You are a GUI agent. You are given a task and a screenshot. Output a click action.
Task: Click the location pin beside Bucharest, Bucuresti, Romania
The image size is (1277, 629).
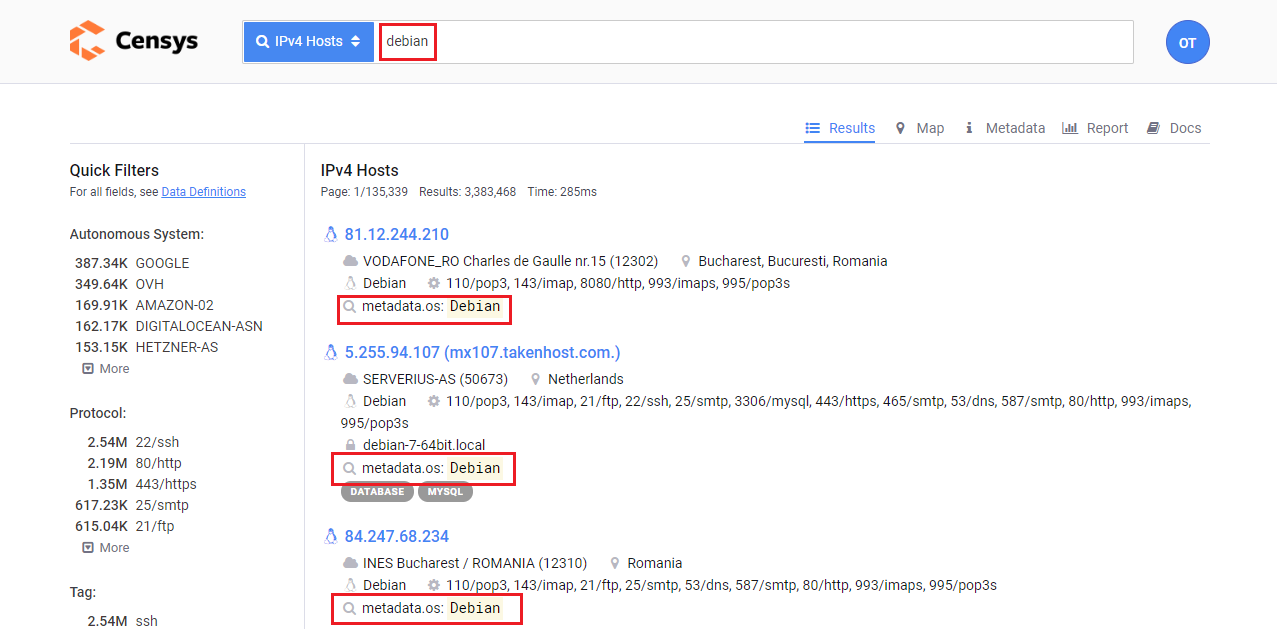(x=686, y=261)
